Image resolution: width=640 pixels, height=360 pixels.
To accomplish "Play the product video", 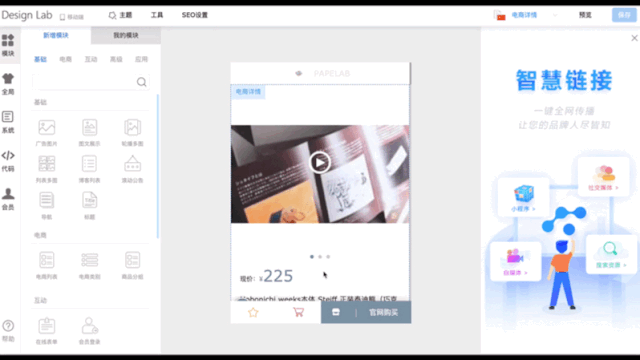I will click(x=320, y=162).
